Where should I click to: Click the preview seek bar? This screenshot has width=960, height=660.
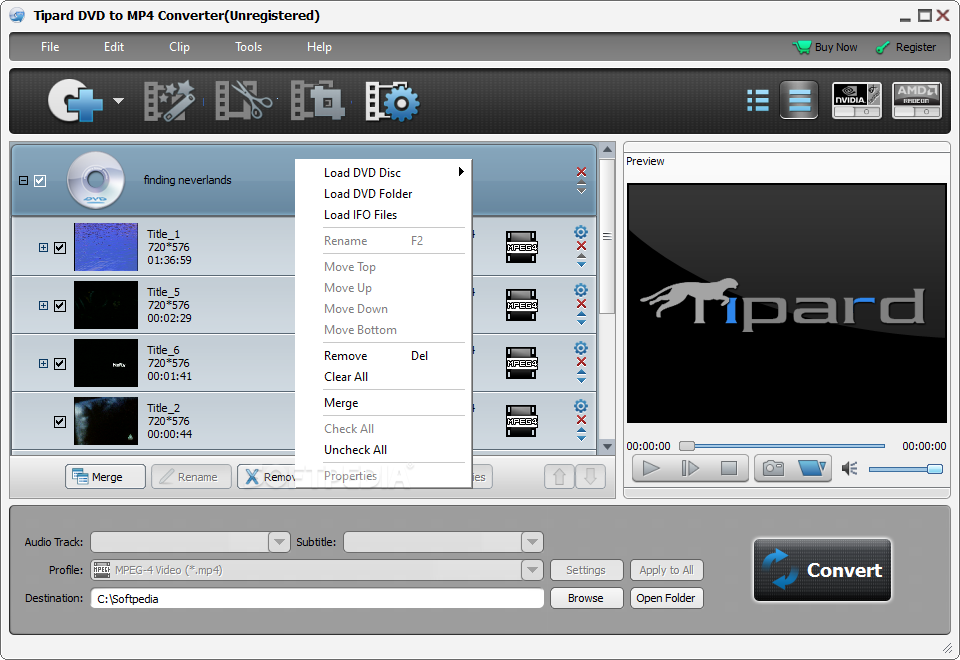pyautogui.click(x=782, y=446)
